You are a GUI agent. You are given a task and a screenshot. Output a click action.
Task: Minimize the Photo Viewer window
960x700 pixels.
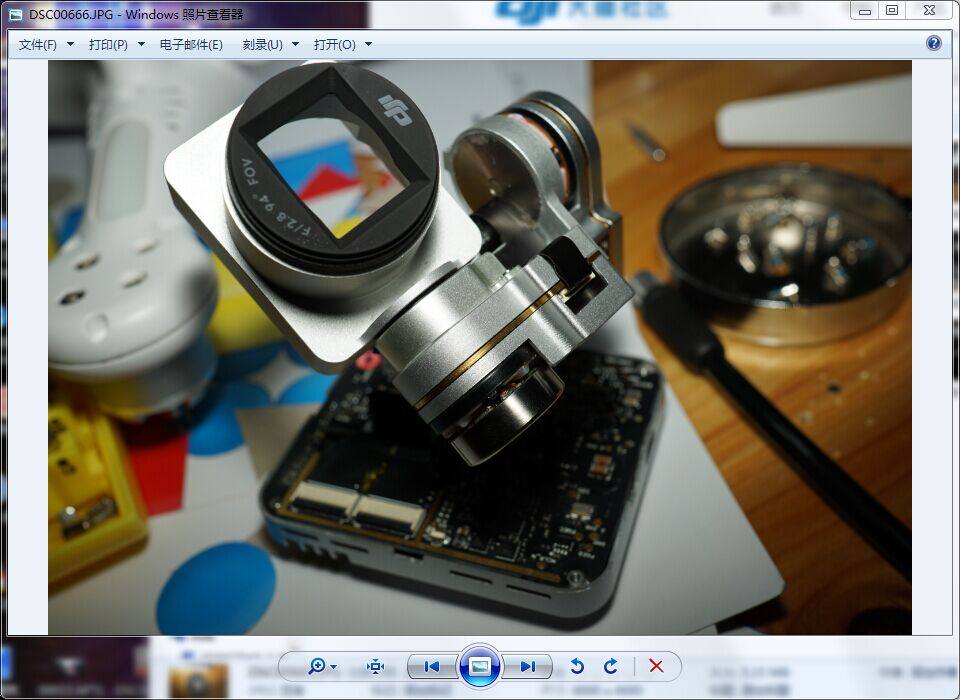864,10
